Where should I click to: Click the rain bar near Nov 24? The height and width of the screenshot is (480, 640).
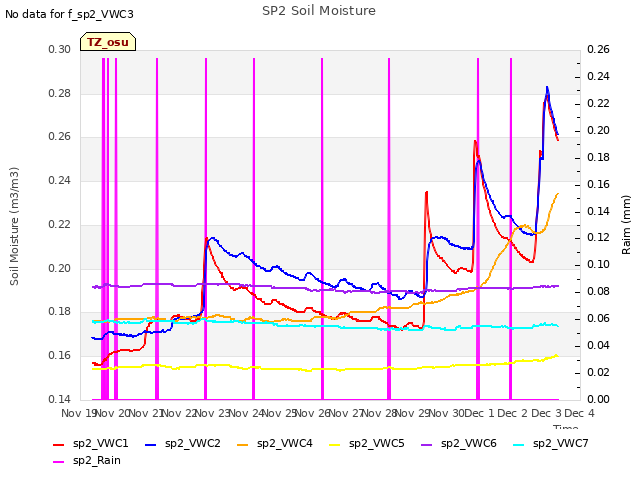(254, 229)
